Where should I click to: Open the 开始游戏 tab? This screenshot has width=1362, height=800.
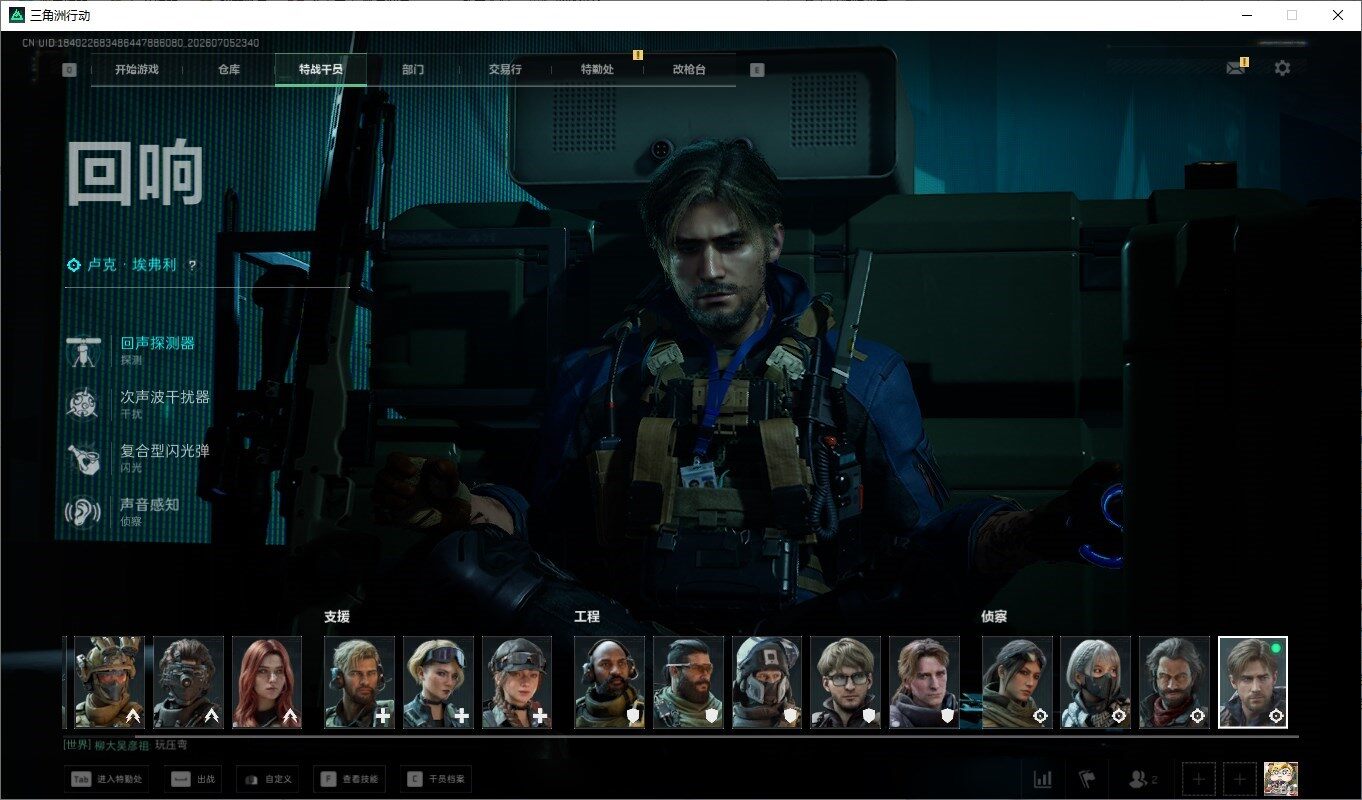(137, 70)
